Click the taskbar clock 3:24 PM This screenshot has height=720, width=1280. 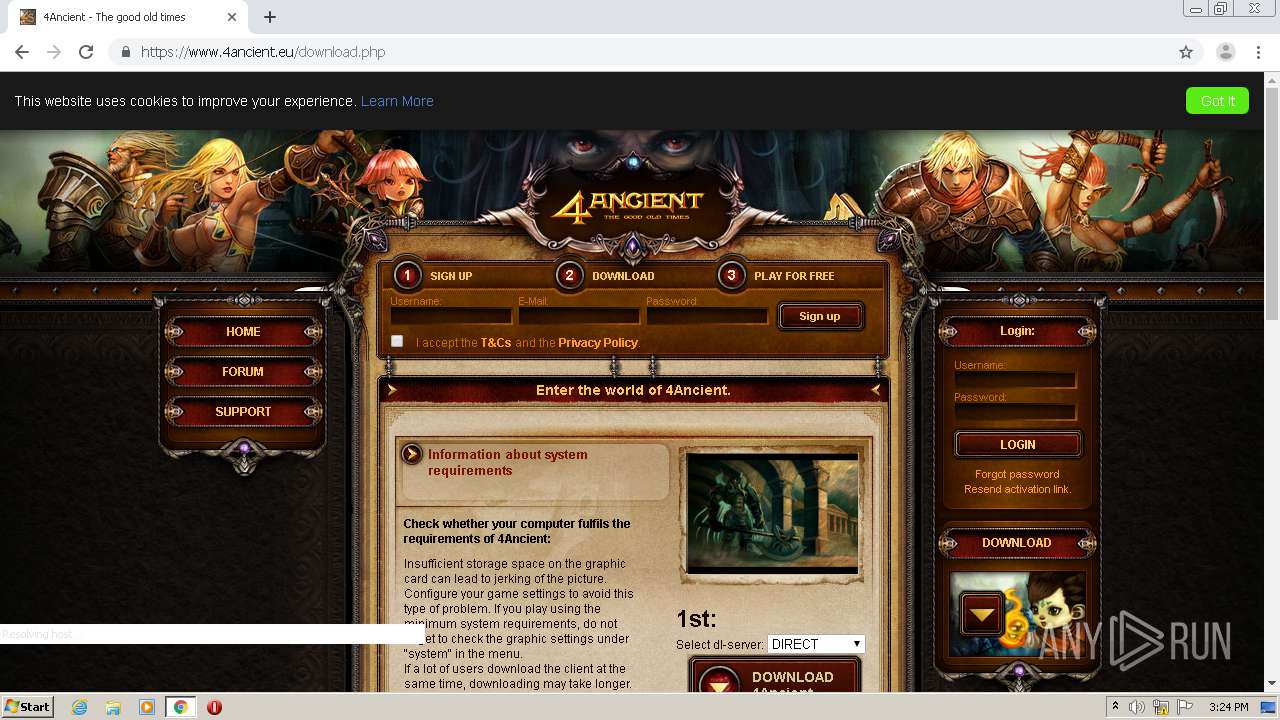pos(1228,707)
